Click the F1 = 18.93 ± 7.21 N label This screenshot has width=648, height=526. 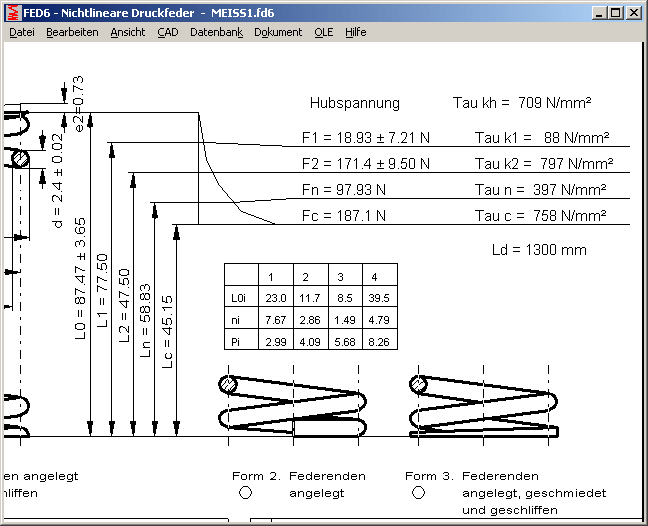click(366, 138)
